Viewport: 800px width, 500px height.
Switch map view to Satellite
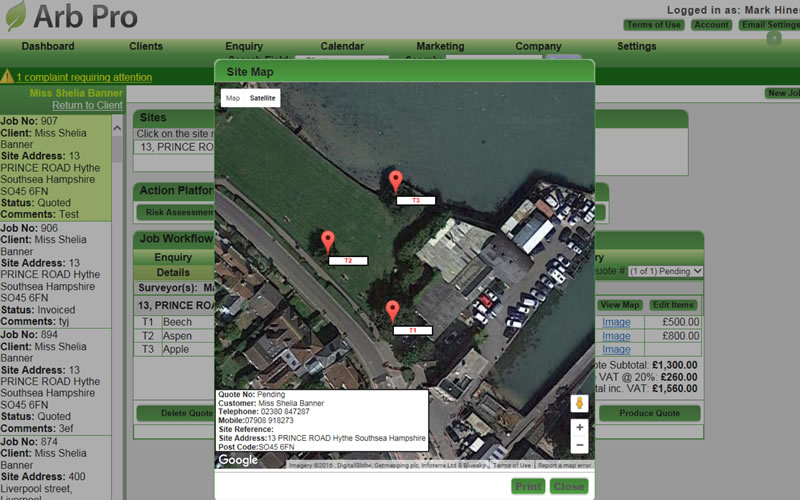262,98
